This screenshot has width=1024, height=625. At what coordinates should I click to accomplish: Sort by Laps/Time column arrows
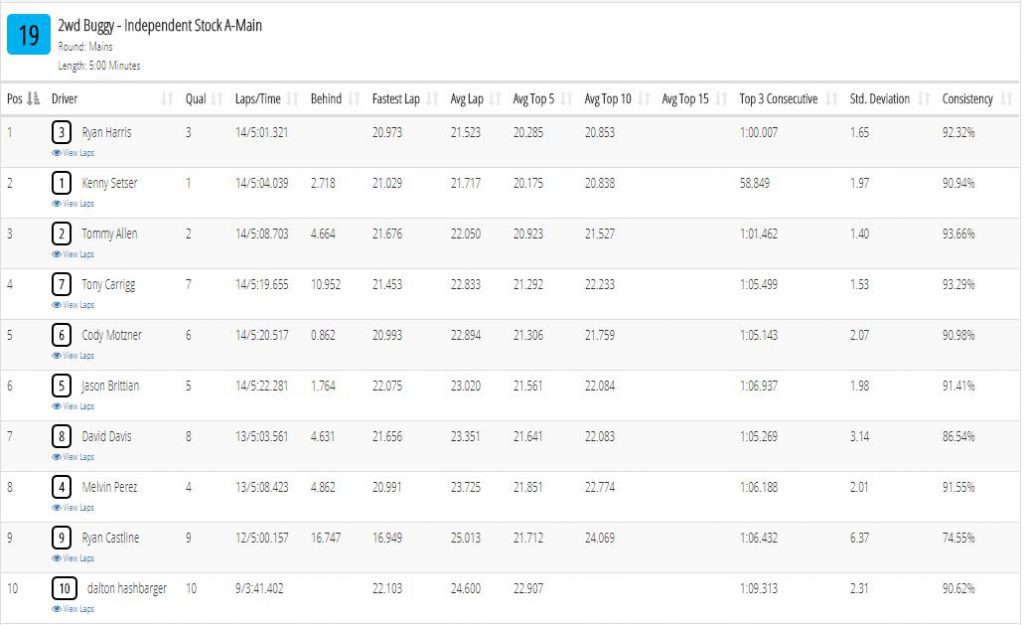tap(293, 99)
